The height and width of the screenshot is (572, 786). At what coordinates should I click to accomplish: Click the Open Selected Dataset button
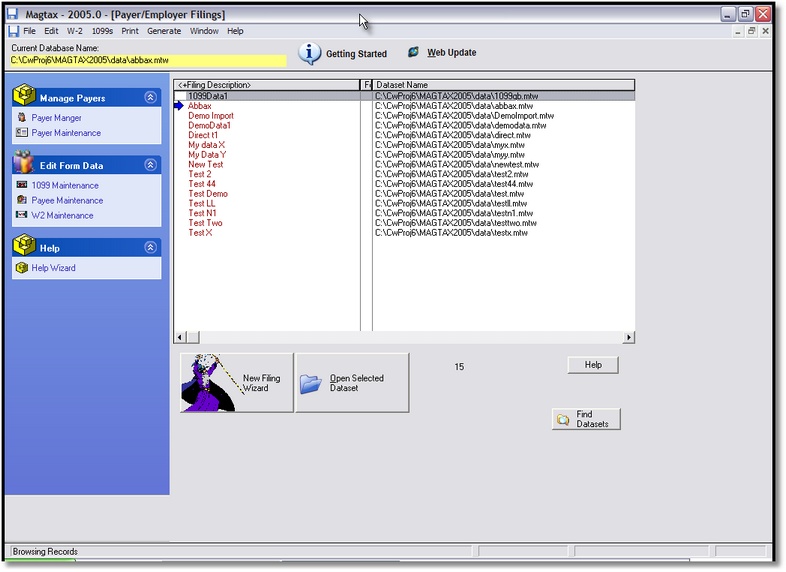pyautogui.click(x=352, y=383)
